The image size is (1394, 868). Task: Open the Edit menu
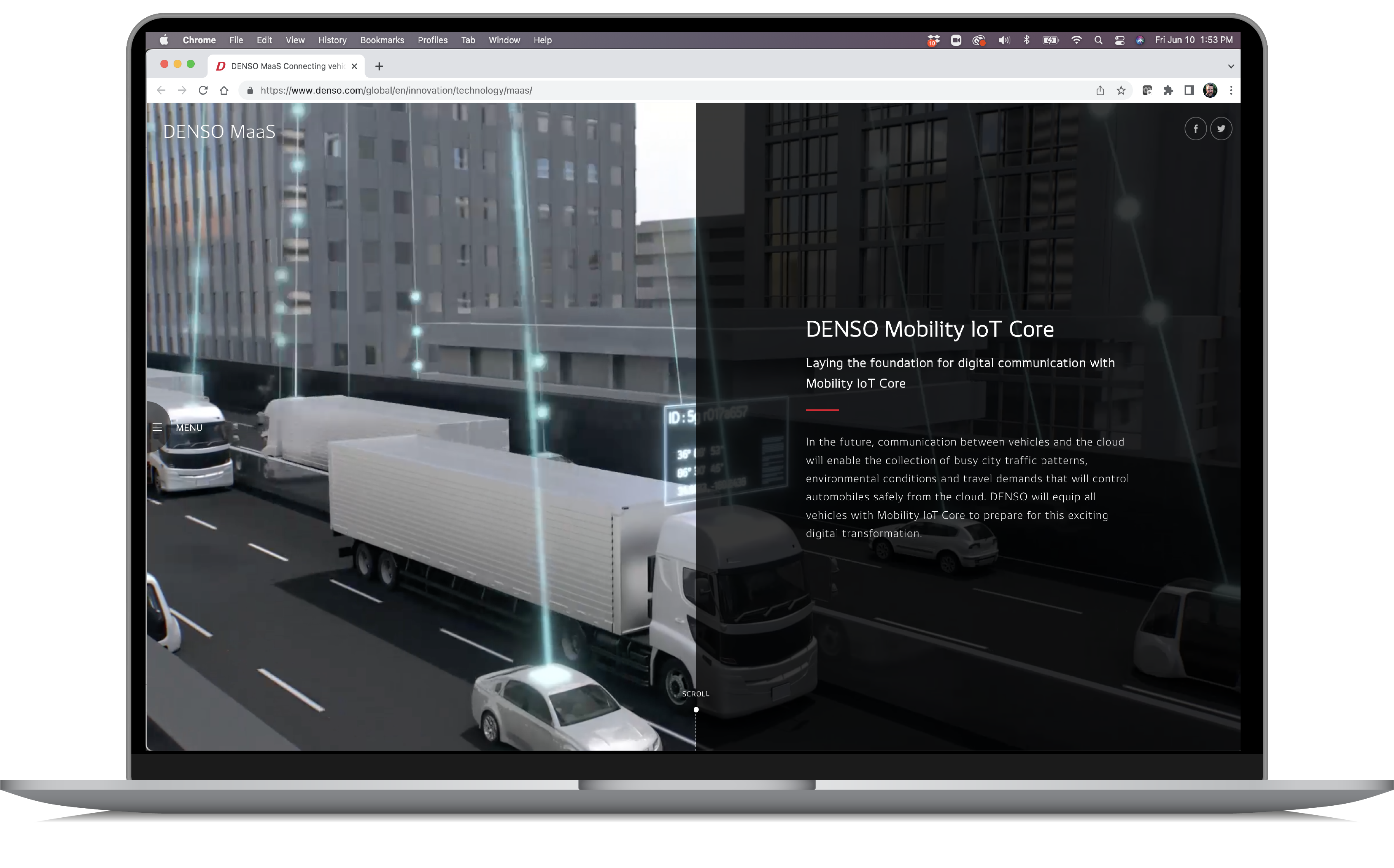tap(264, 40)
